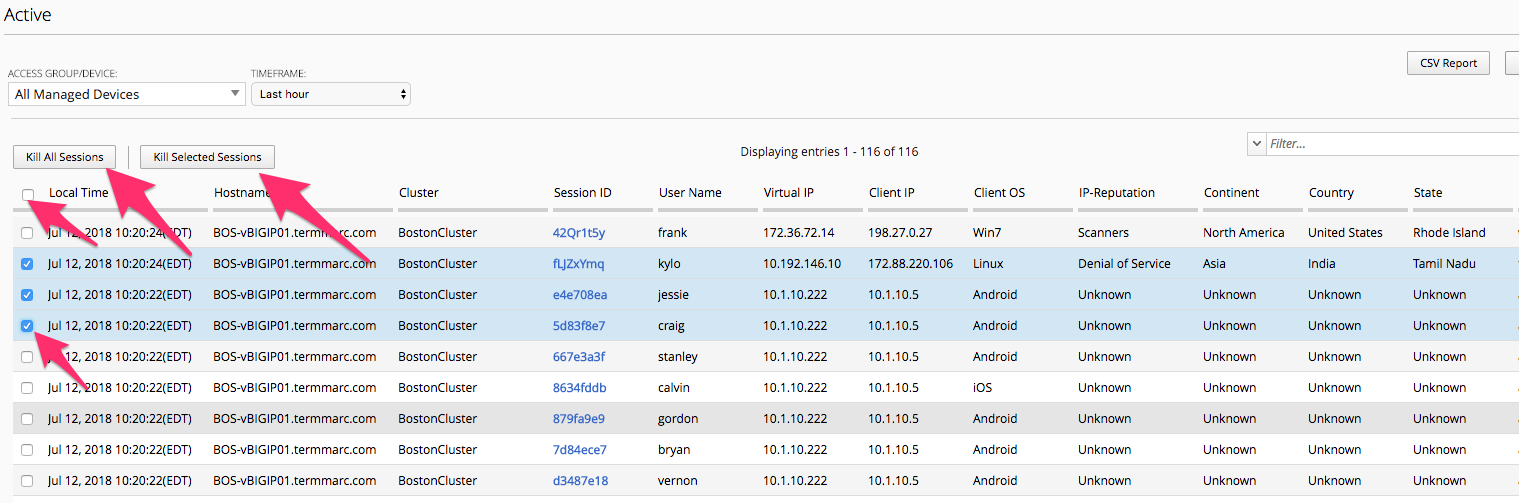Open session ID 42Qr1t5y link

(x=579, y=233)
